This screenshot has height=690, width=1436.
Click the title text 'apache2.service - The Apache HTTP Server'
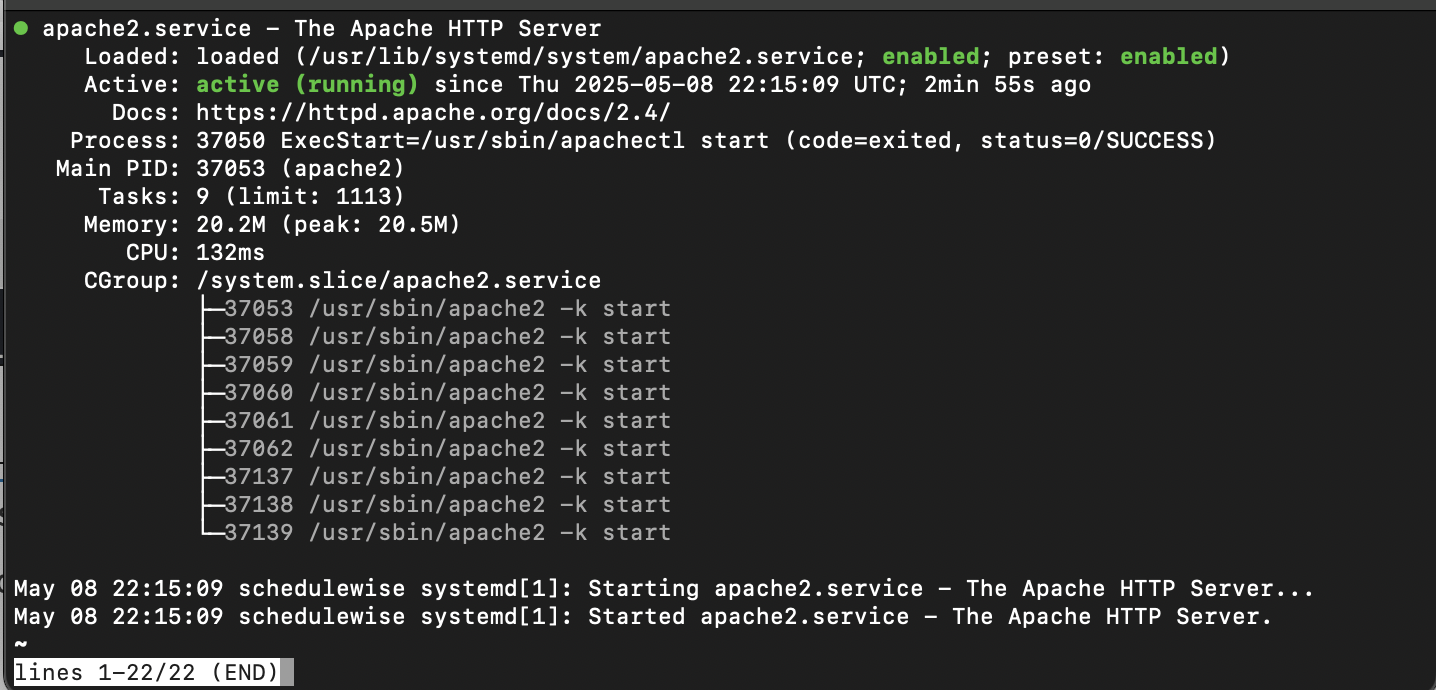322,29
